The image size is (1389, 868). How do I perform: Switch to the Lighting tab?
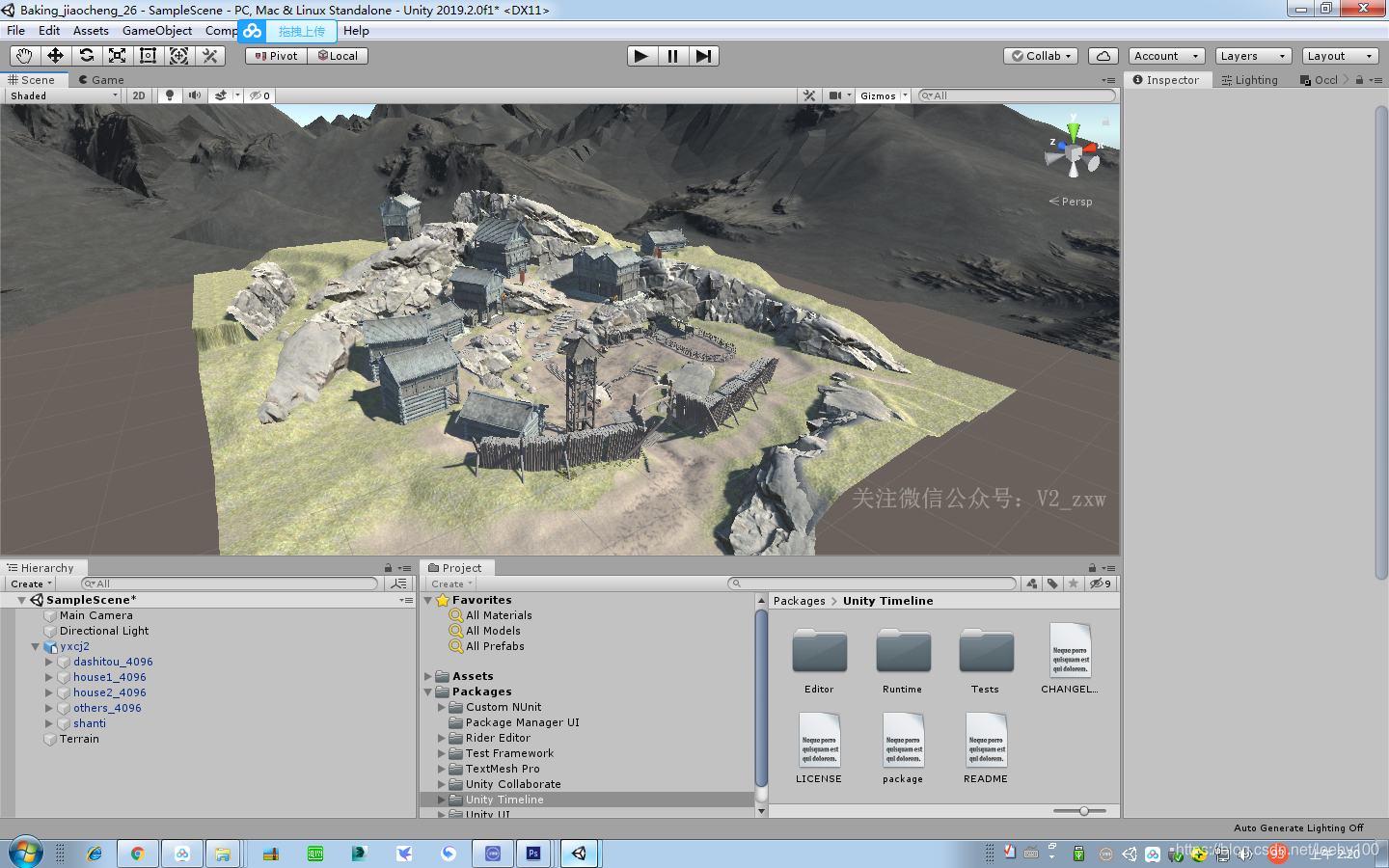1249,80
